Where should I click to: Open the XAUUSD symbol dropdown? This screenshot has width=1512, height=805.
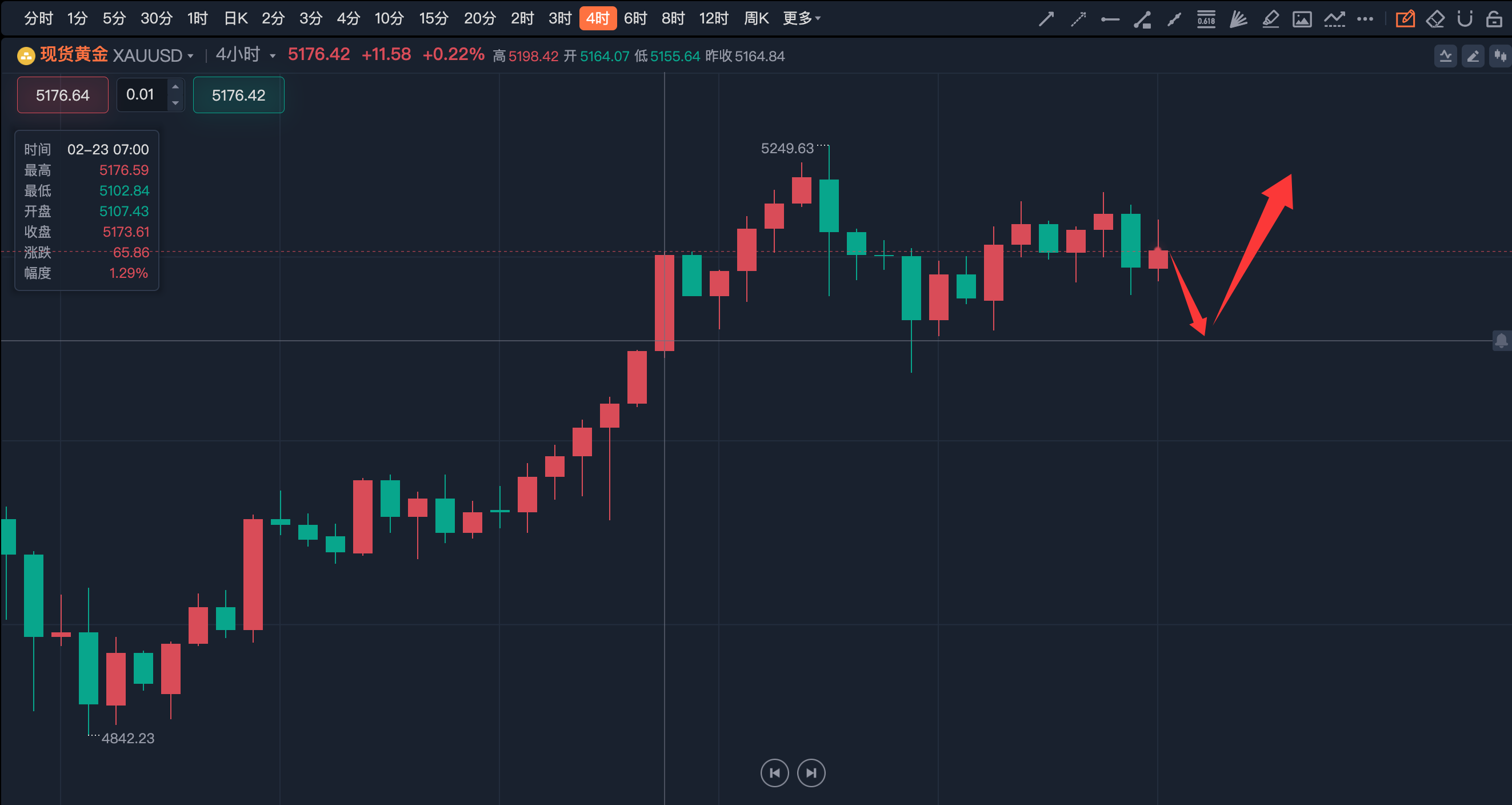tap(190, 56)
